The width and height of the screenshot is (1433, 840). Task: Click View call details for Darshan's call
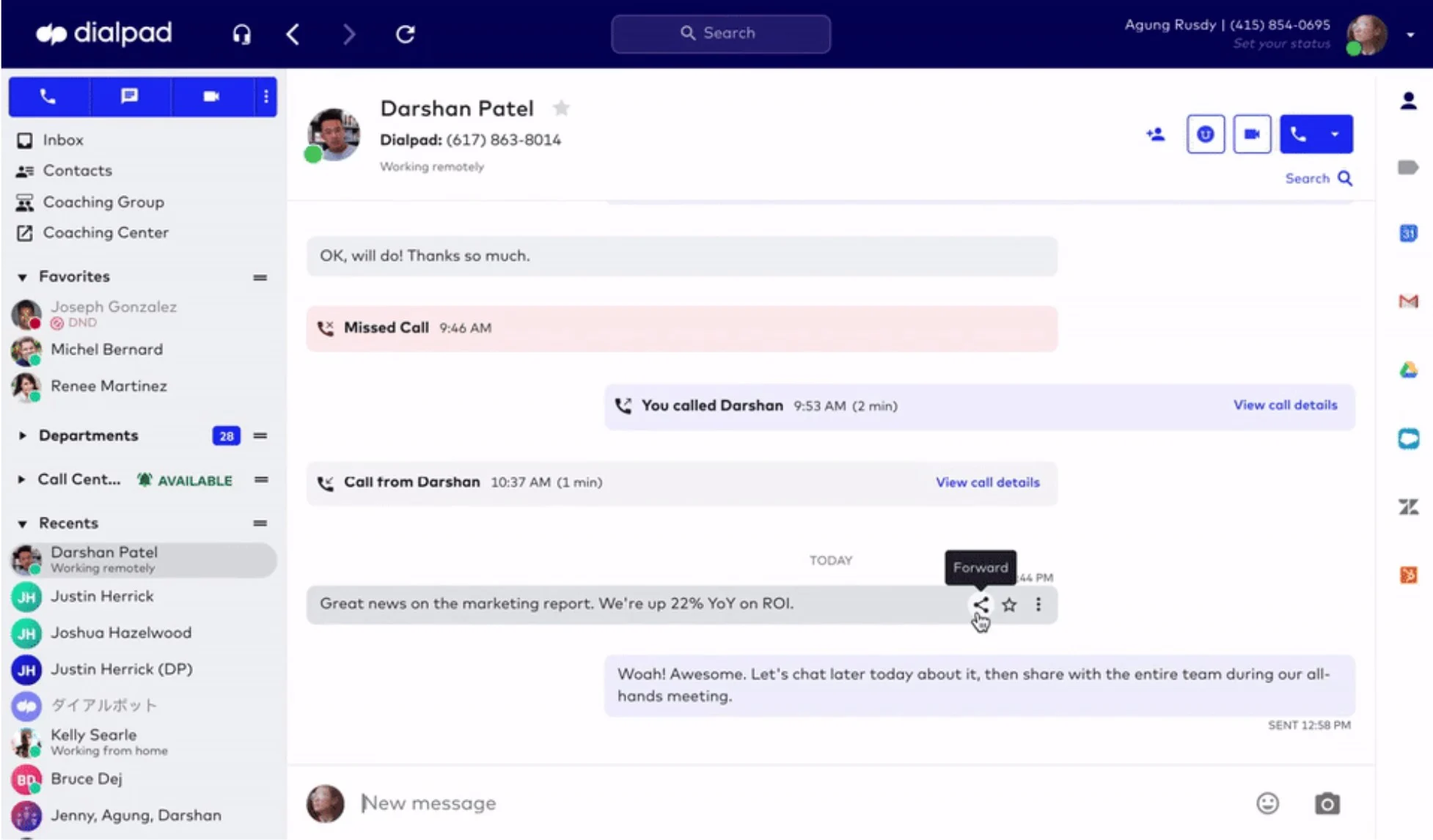click(987, 482)
